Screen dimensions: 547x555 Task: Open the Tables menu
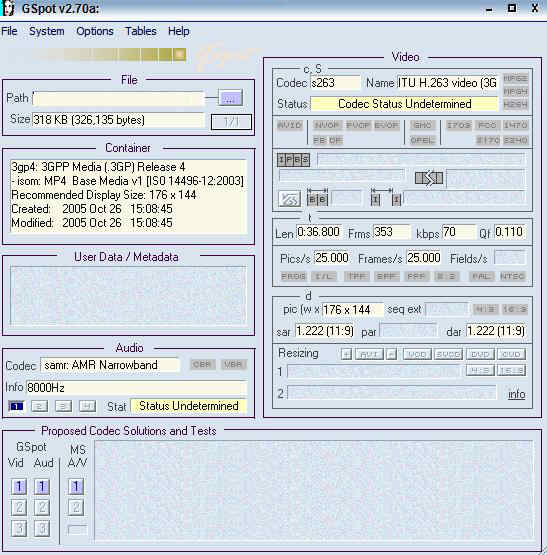141,31
